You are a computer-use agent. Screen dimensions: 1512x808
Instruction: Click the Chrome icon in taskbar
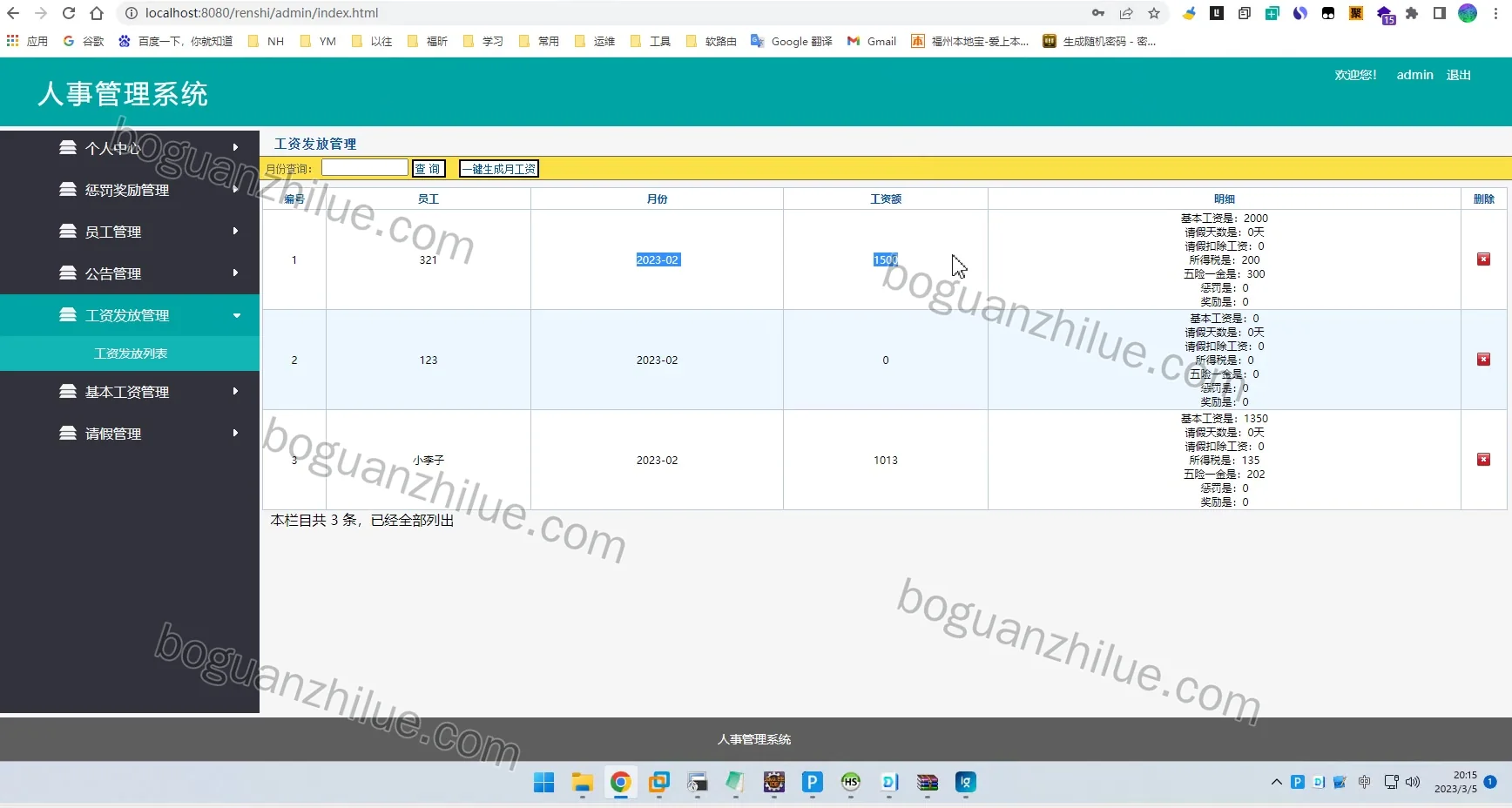pyautogui.click(x=621, y=783)
